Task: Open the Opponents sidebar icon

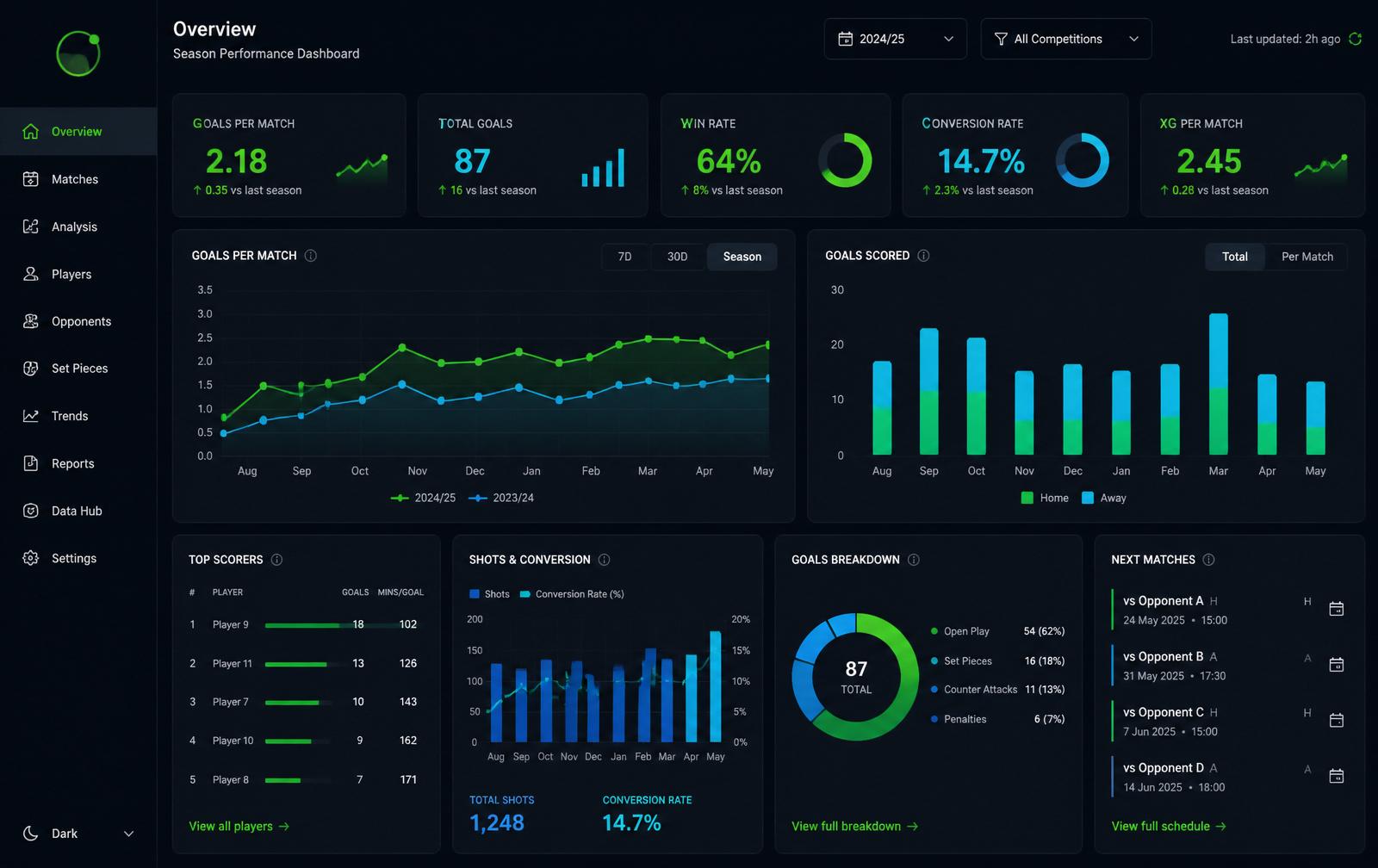Action: pos(31,321)
